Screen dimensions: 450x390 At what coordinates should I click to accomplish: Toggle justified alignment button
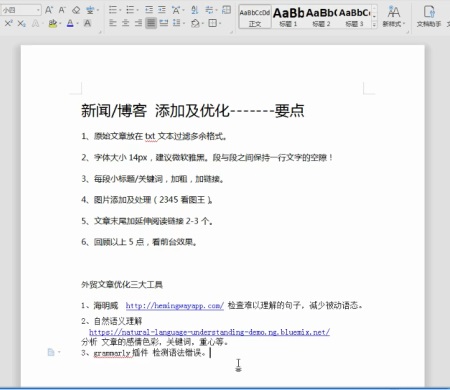point(151,23)
